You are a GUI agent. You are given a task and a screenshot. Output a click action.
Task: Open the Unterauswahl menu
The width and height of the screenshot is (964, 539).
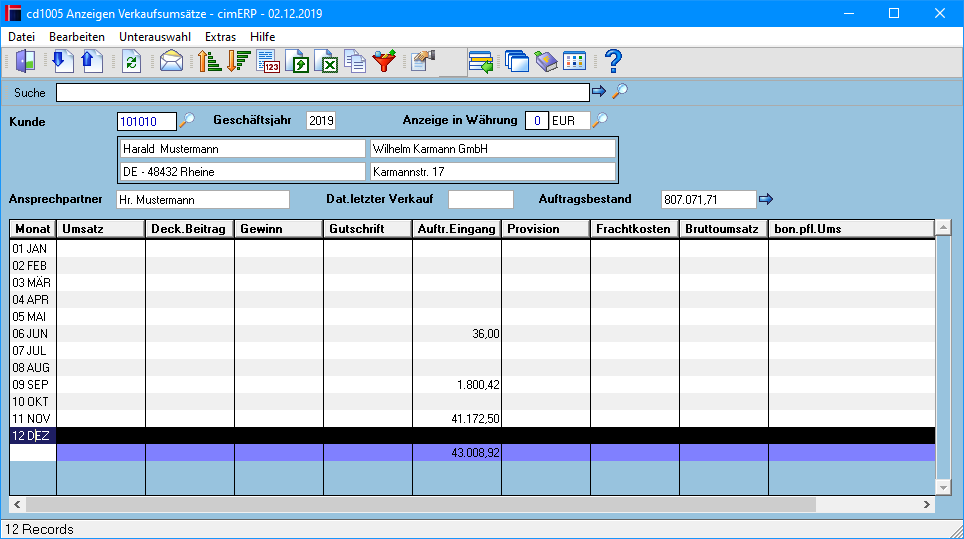coord(155,37)
